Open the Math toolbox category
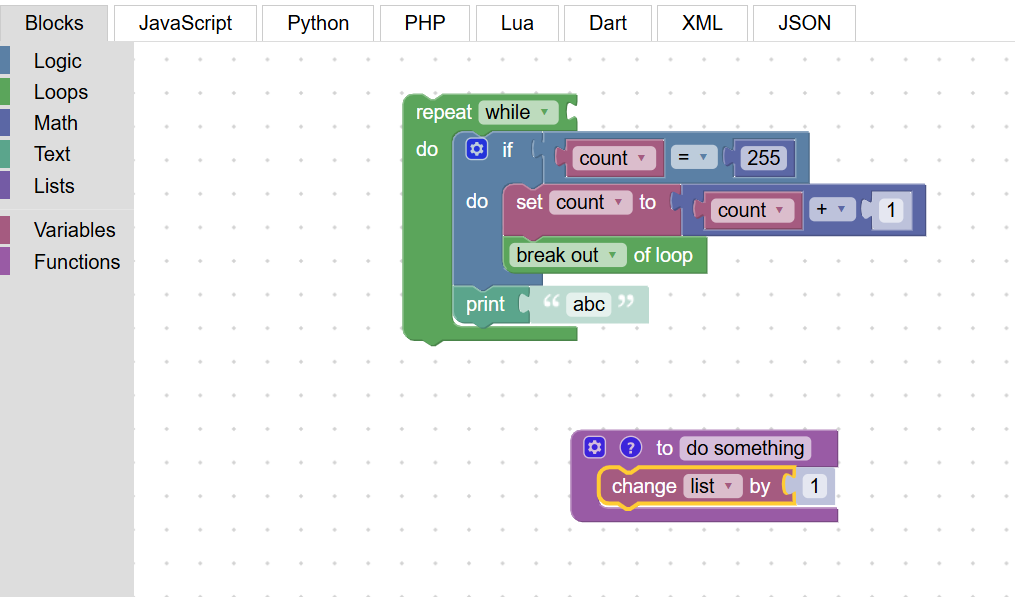This screenshot has height=597, width=1015. point(67,123)
